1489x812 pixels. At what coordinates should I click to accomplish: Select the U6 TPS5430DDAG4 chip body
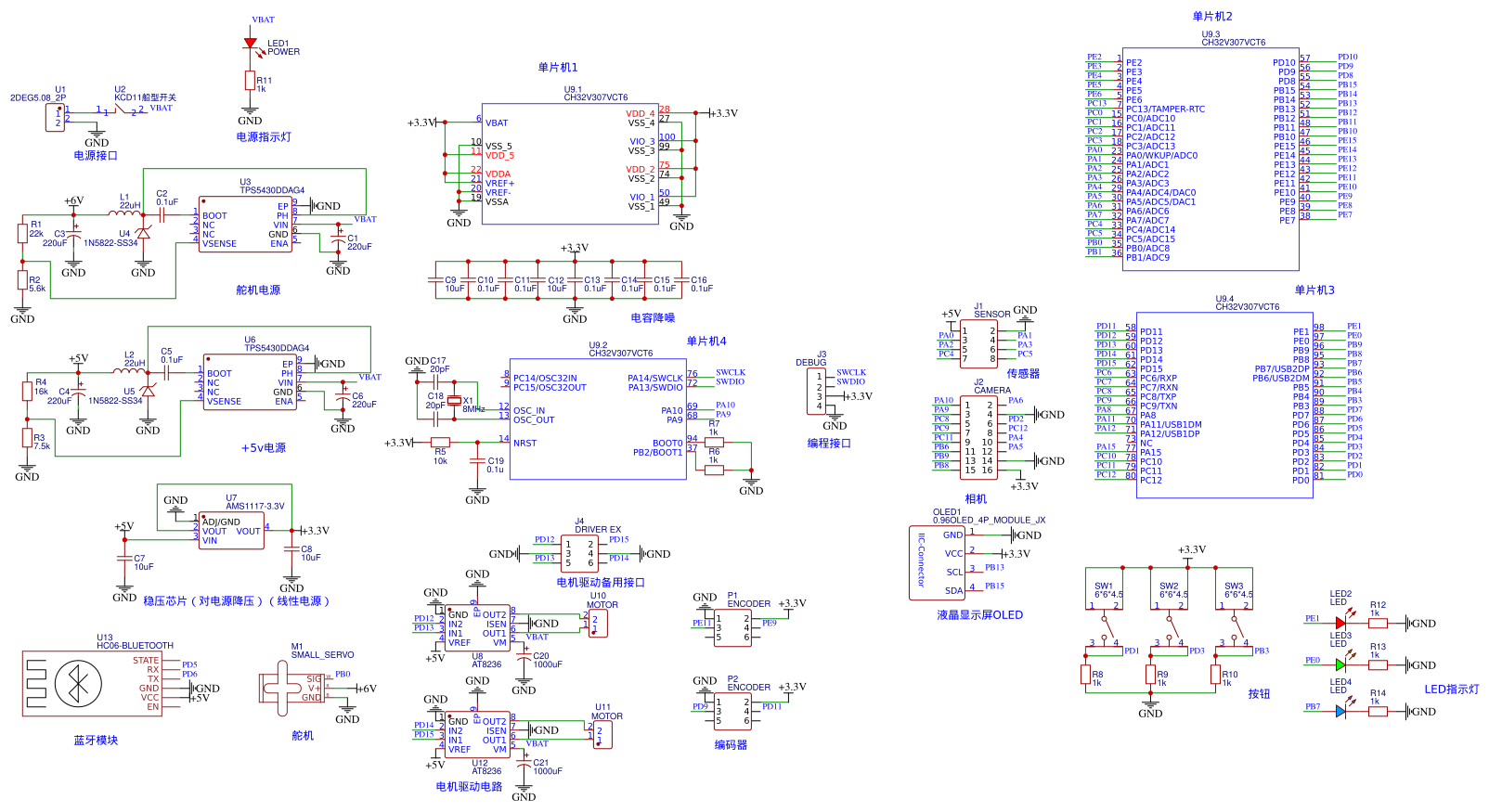tap(251, 381)
